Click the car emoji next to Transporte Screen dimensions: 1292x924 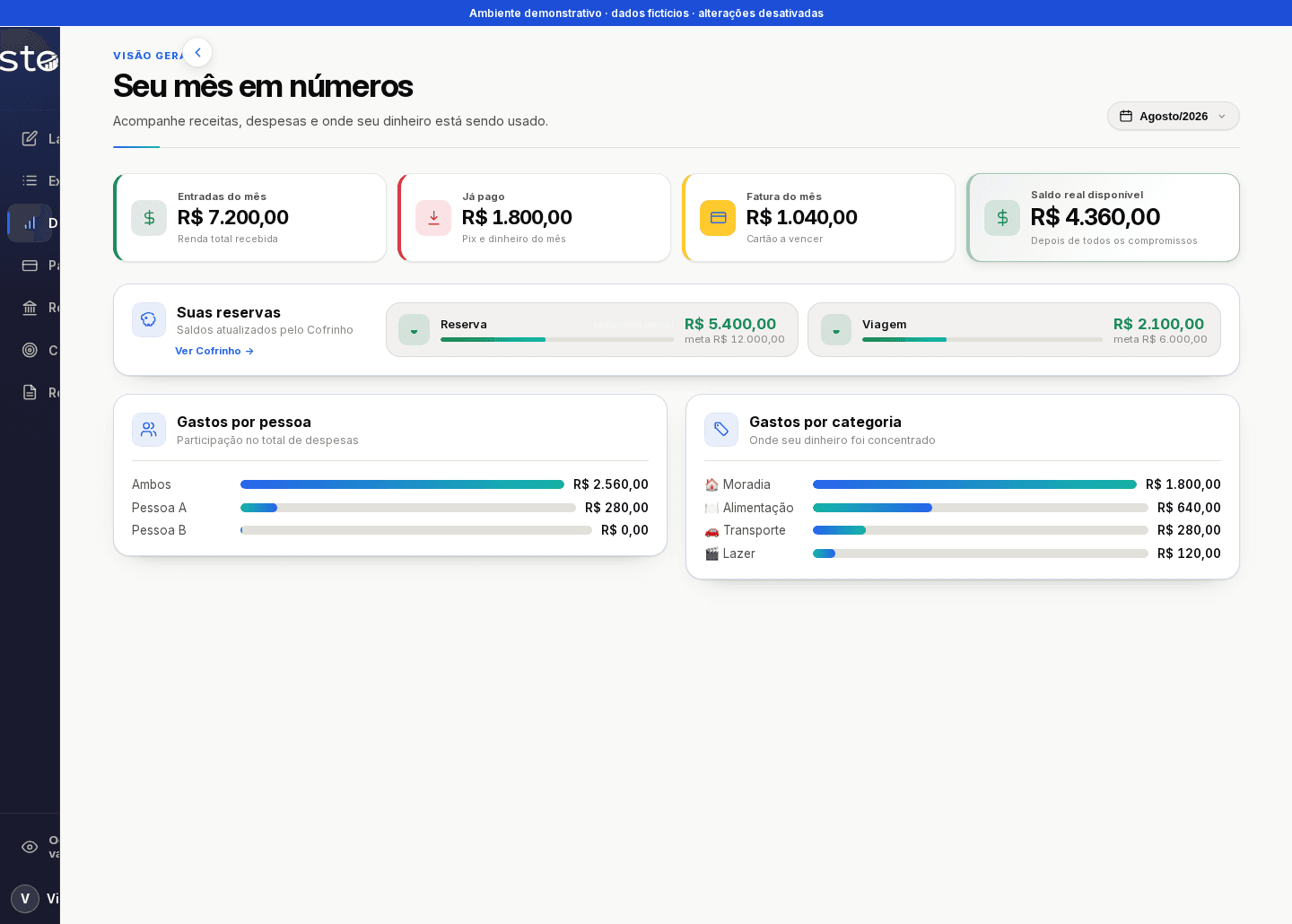(x=711, y=530)
